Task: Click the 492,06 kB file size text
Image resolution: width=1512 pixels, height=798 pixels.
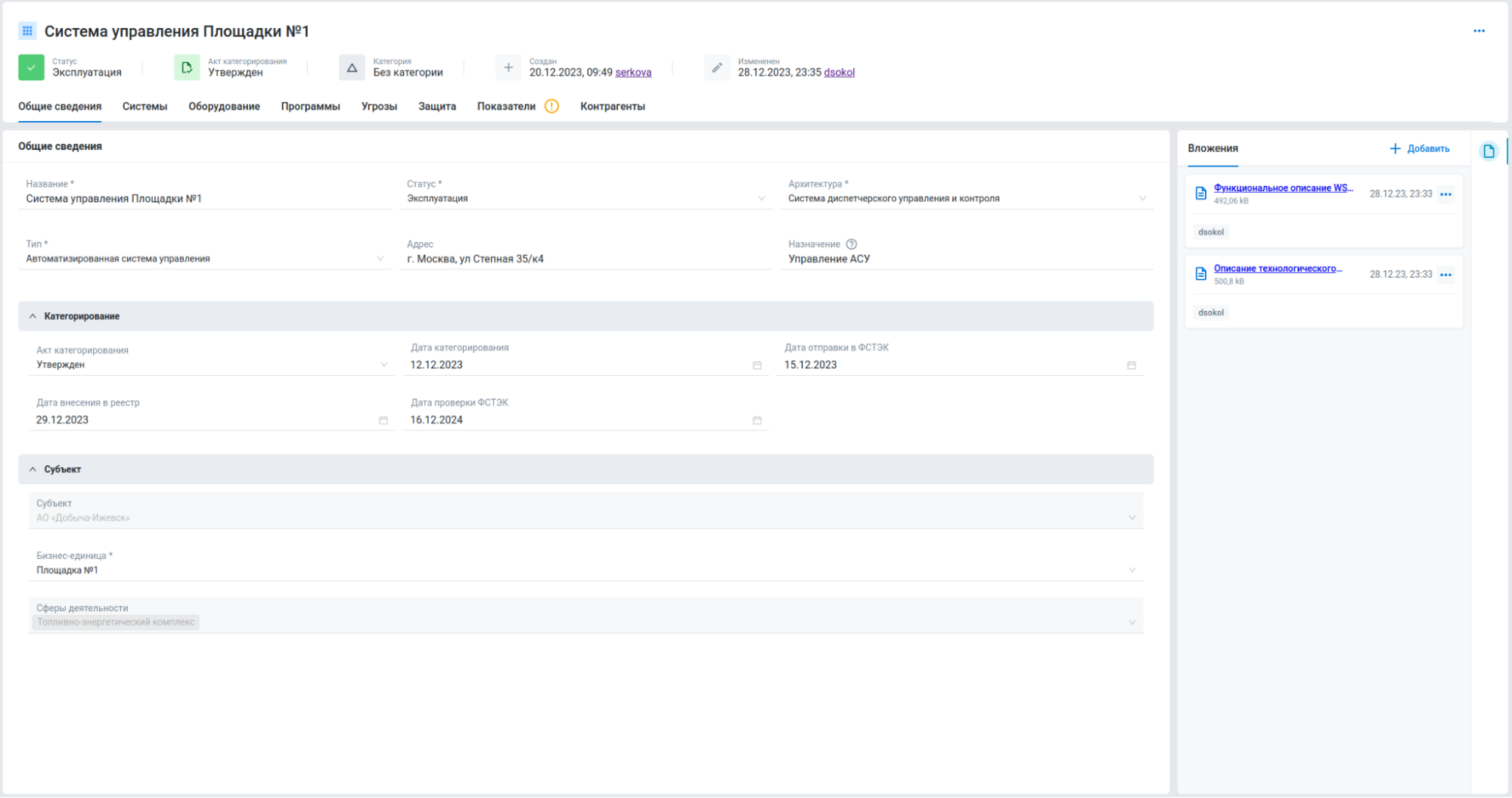Action: point(1231,201)
